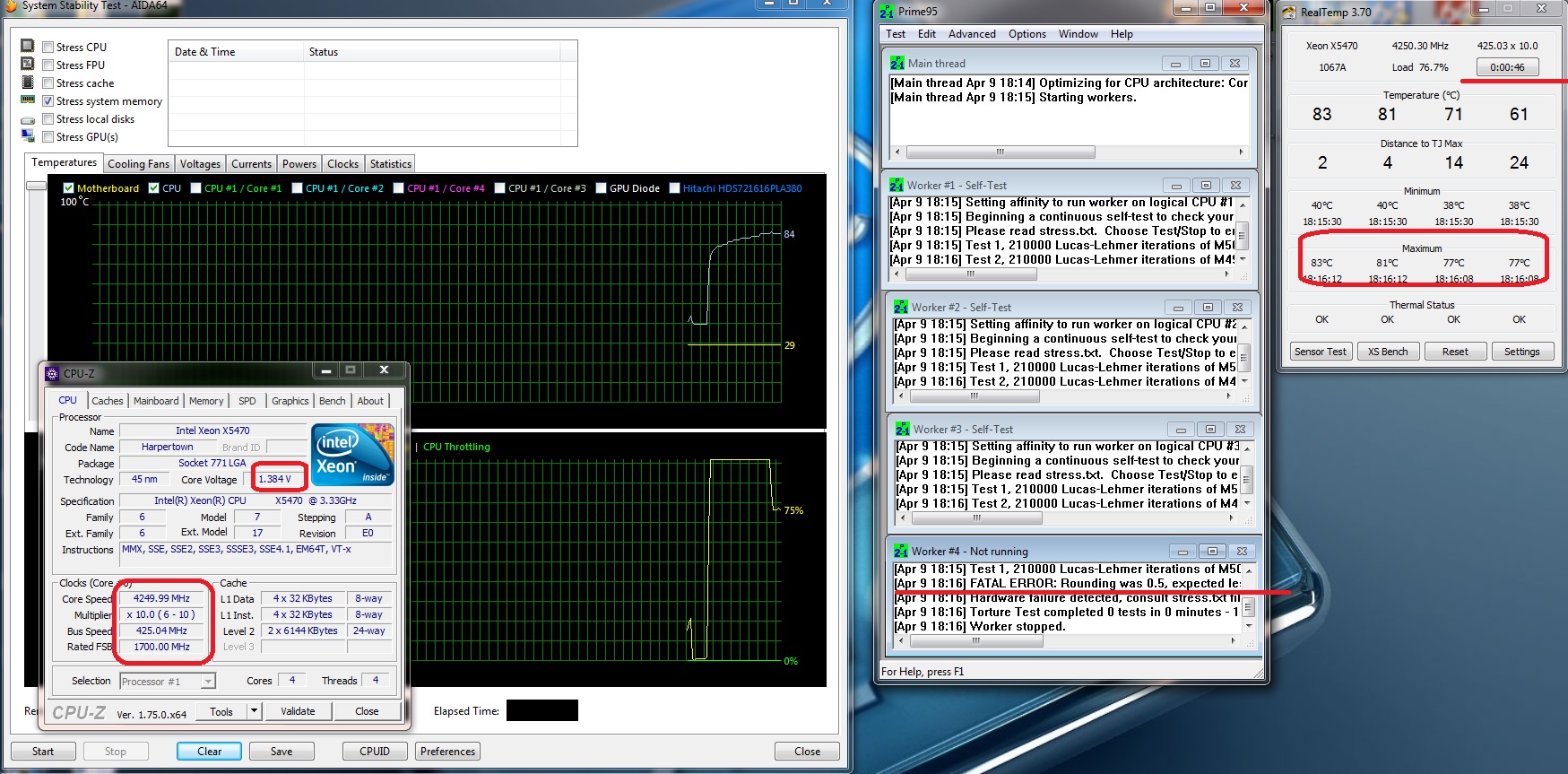Click the monitor icon beside Stress GPU(s)
The height and width of the screenshot is (774, 1568).
click(27, 135)
